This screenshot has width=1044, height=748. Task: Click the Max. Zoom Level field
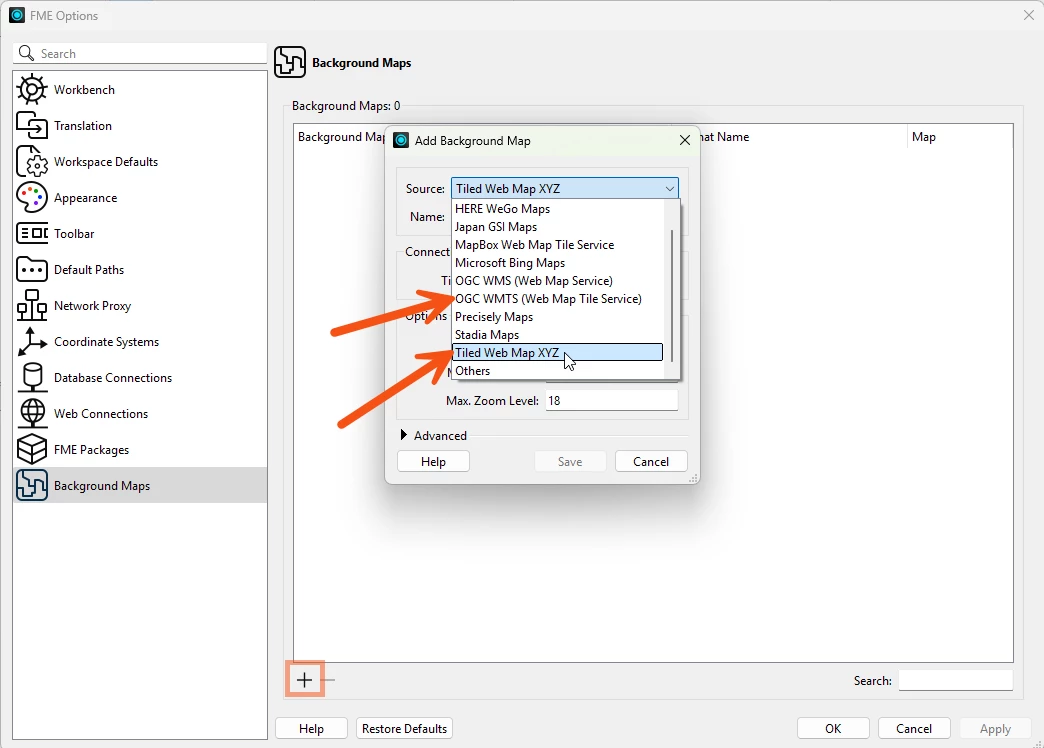click(x=611, y=400)
